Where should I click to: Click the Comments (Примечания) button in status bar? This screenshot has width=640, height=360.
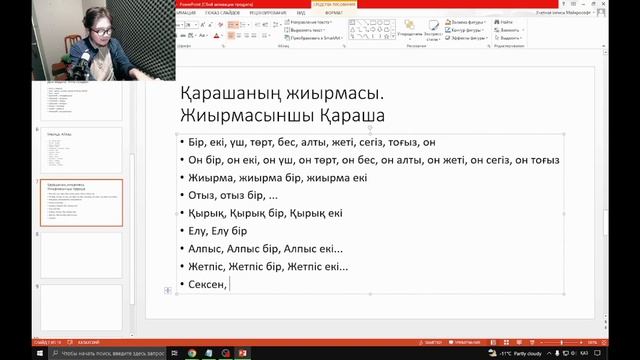pyautogui.click(x=464, y=342)
